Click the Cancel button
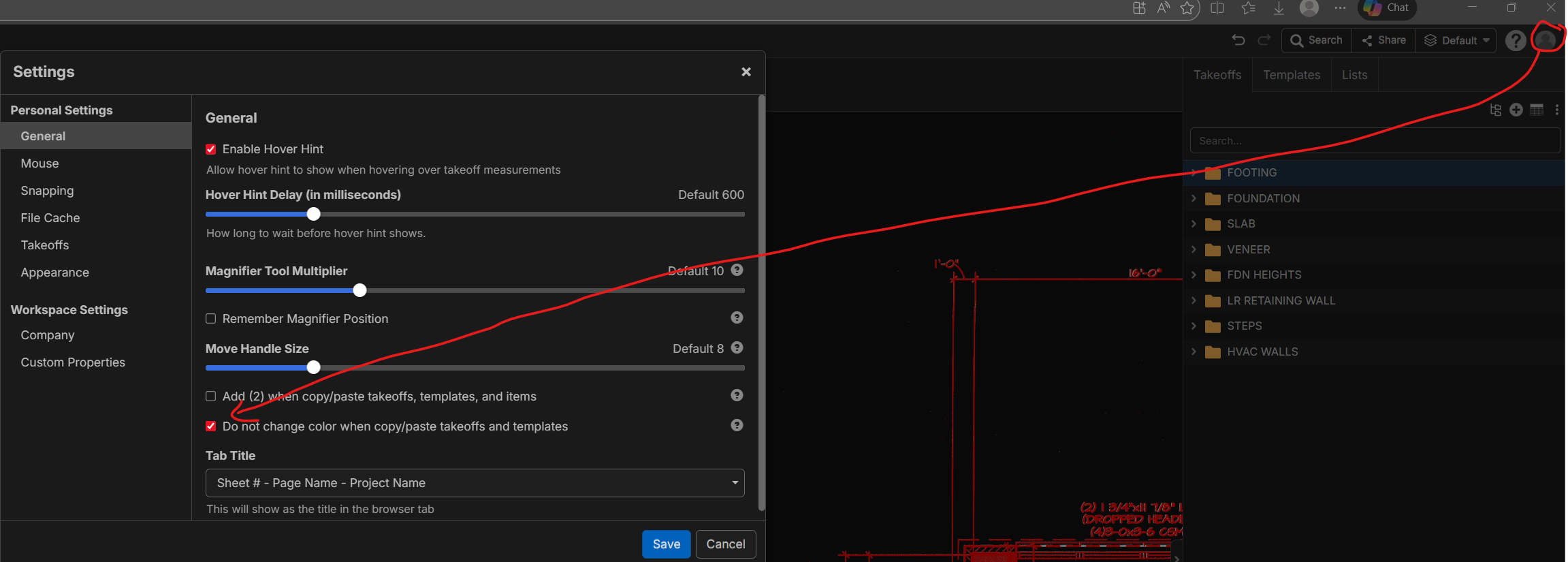The height and width of the screenshot is (562, 1568). click(x=725, y=544)
